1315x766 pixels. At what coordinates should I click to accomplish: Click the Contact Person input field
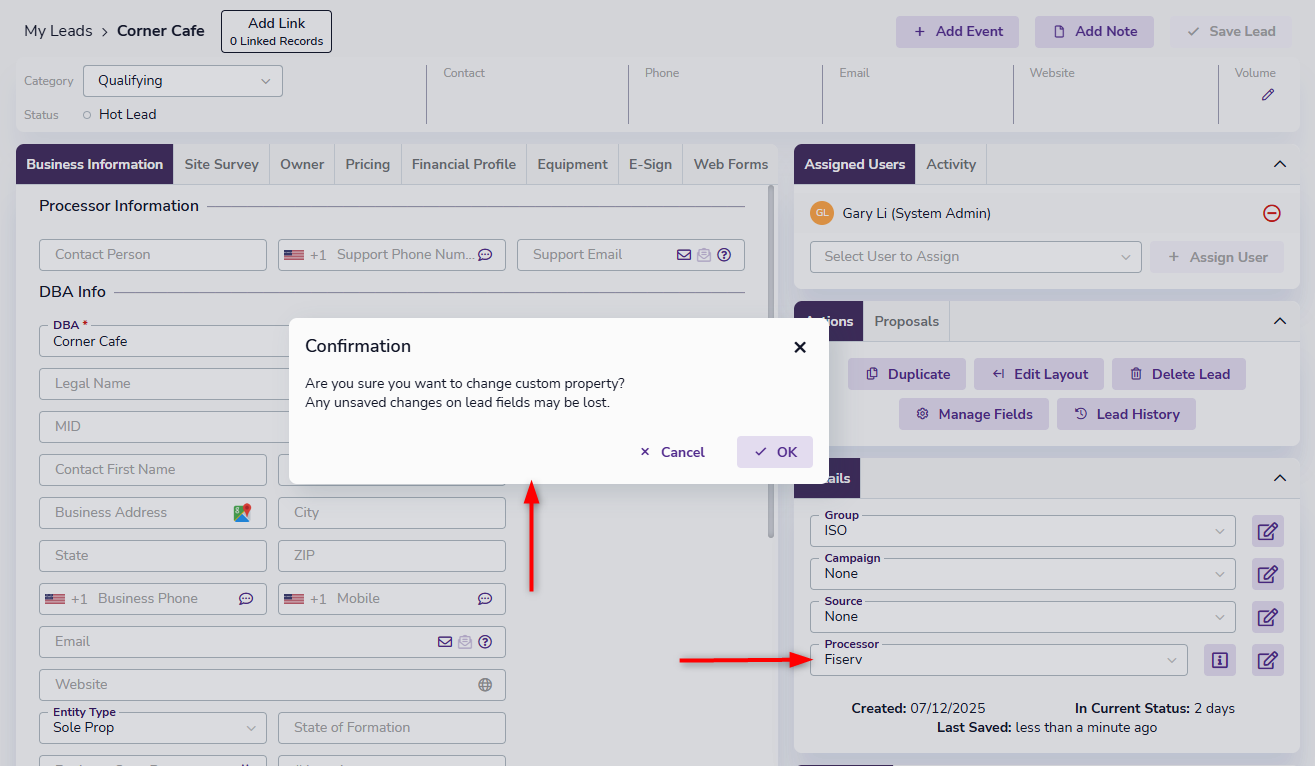coord(153,255)
